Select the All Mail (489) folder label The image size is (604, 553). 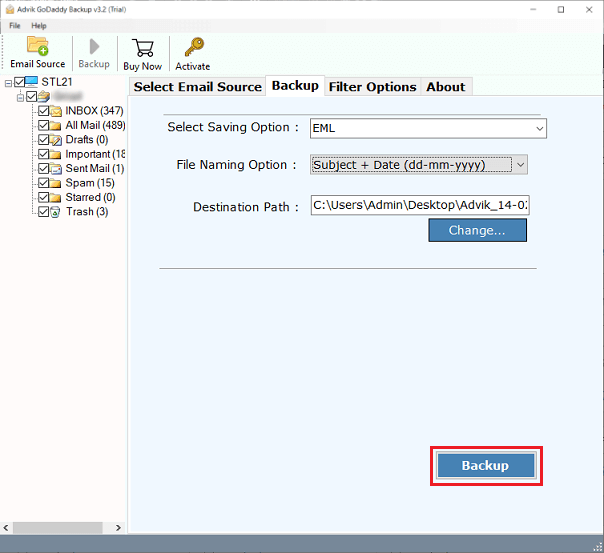(x=95, y=125)
